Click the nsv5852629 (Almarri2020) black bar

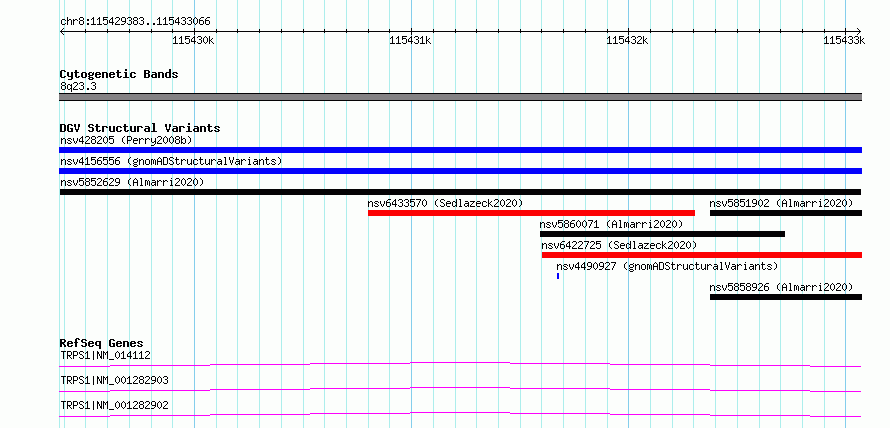click(460, 192)
